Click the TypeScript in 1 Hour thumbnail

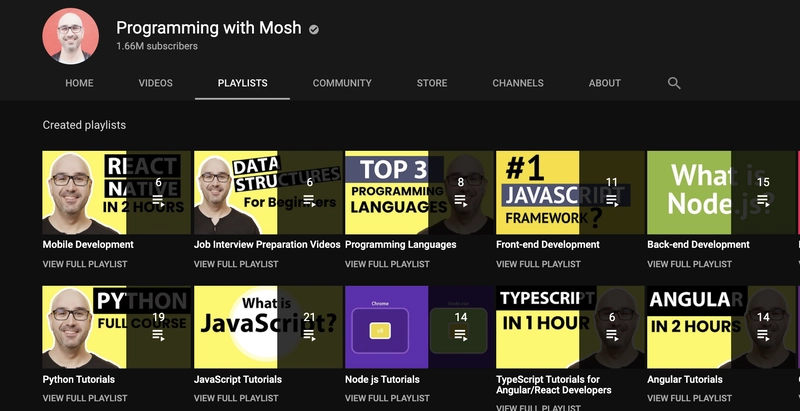pyautogui.click(x=570, y=327)
